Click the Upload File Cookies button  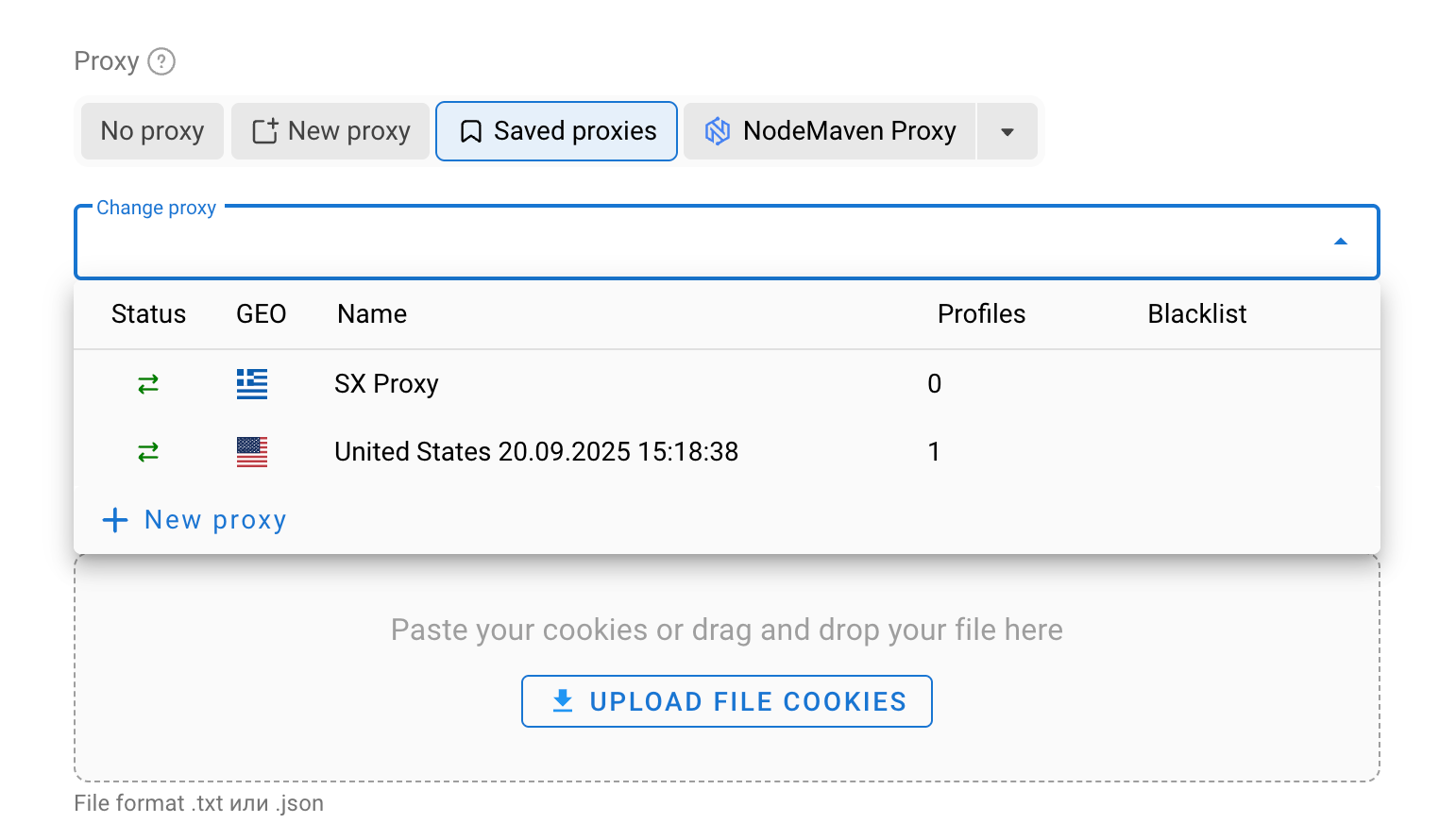click(x=727, y=701)
